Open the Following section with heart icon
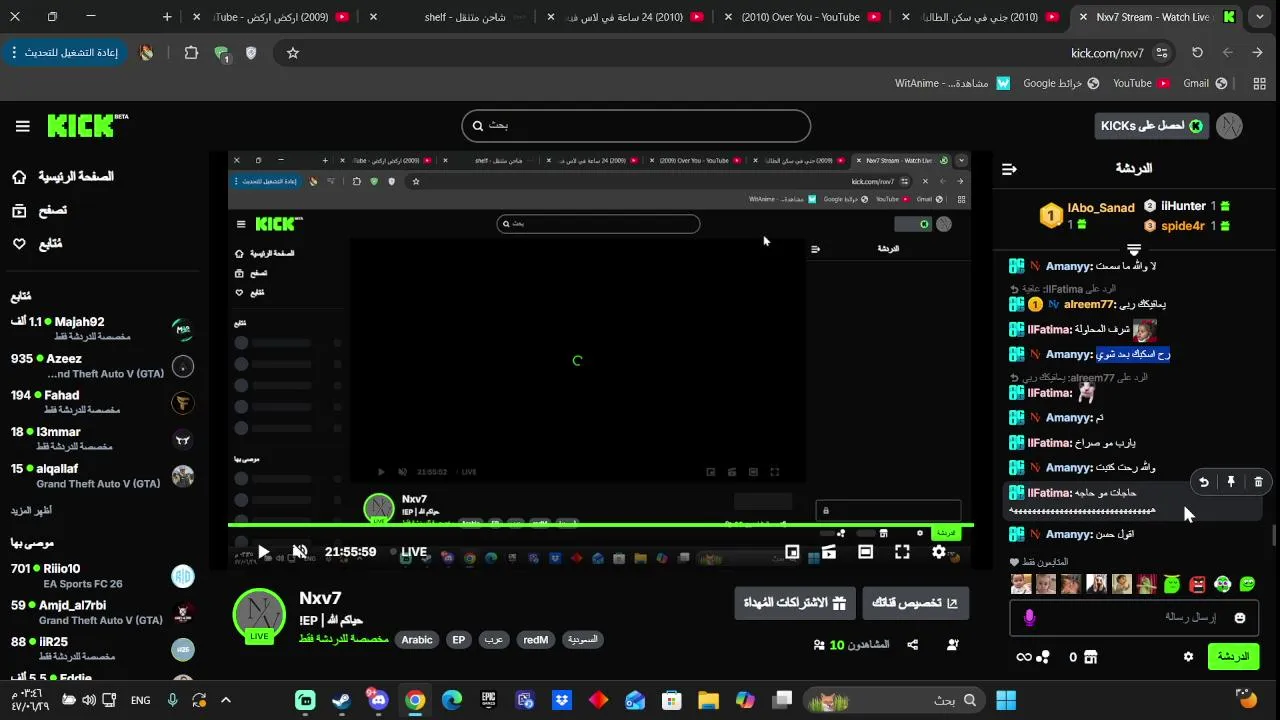This screenshot has height=720, width=1280. (x=36, y=244)
